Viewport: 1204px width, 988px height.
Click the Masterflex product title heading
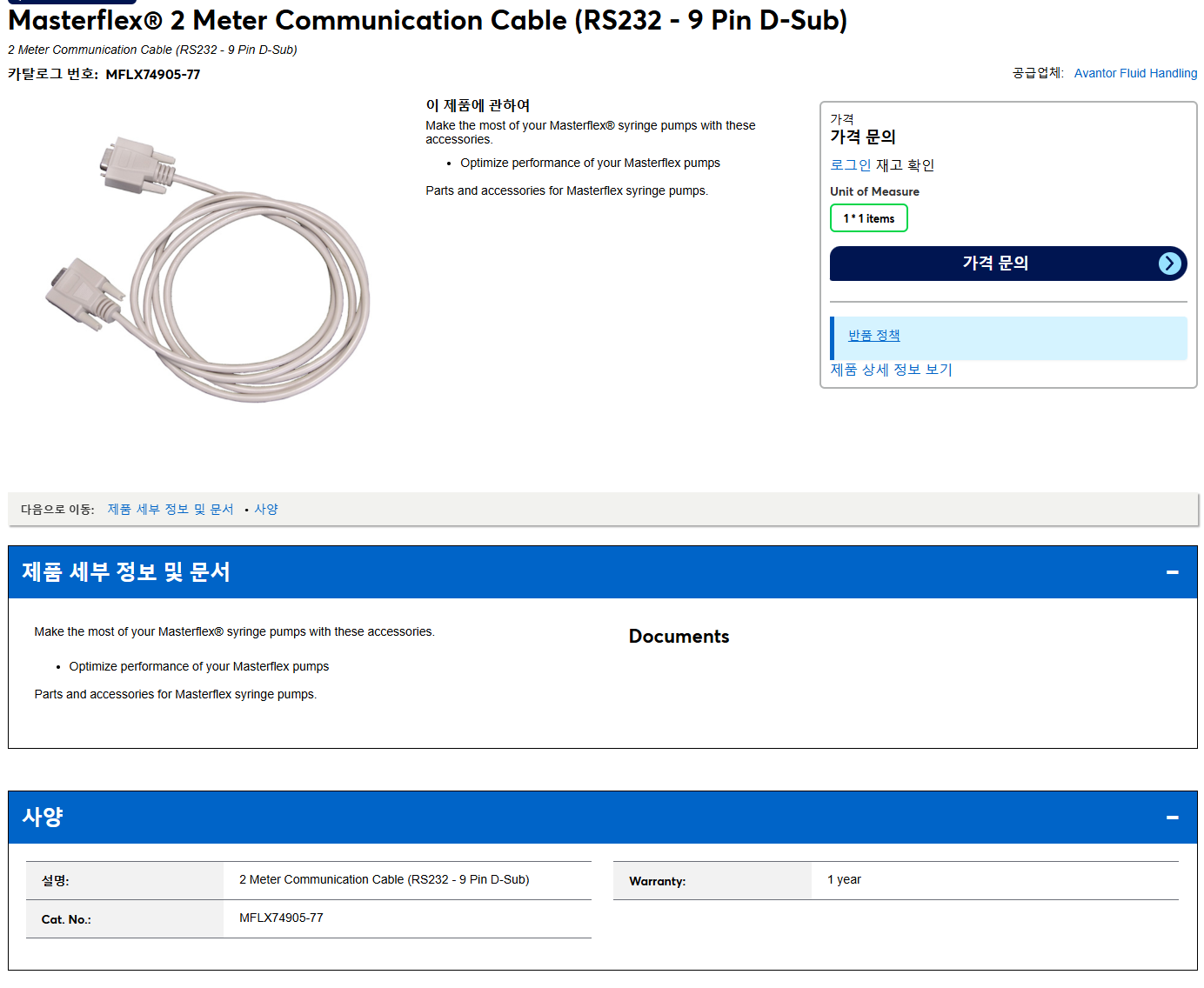tap(428, 20)
